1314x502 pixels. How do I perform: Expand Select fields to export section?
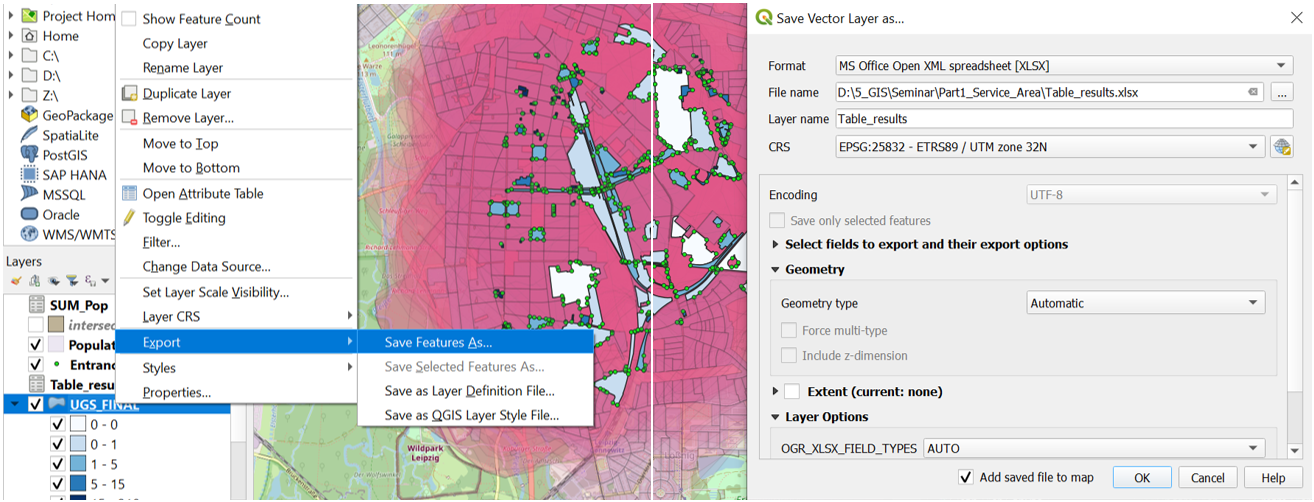tap(777, 244)
